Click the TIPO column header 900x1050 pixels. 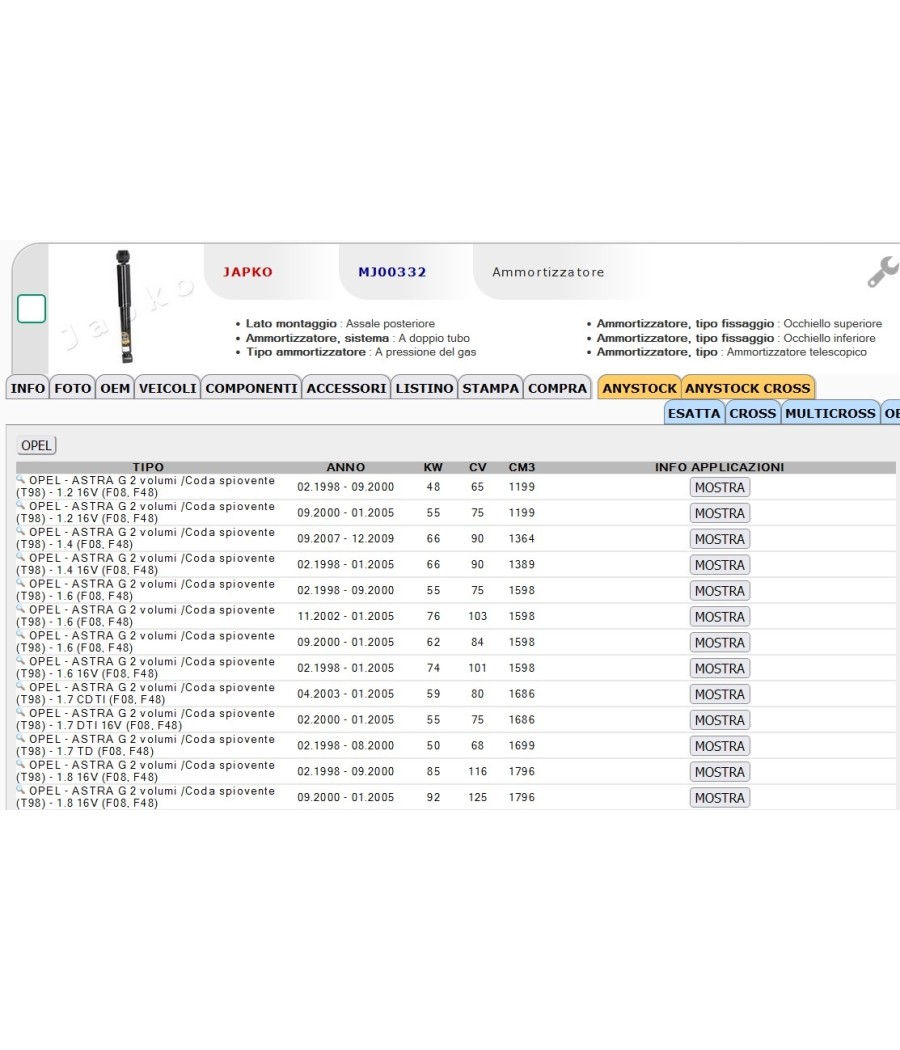(x=148, y=467)
